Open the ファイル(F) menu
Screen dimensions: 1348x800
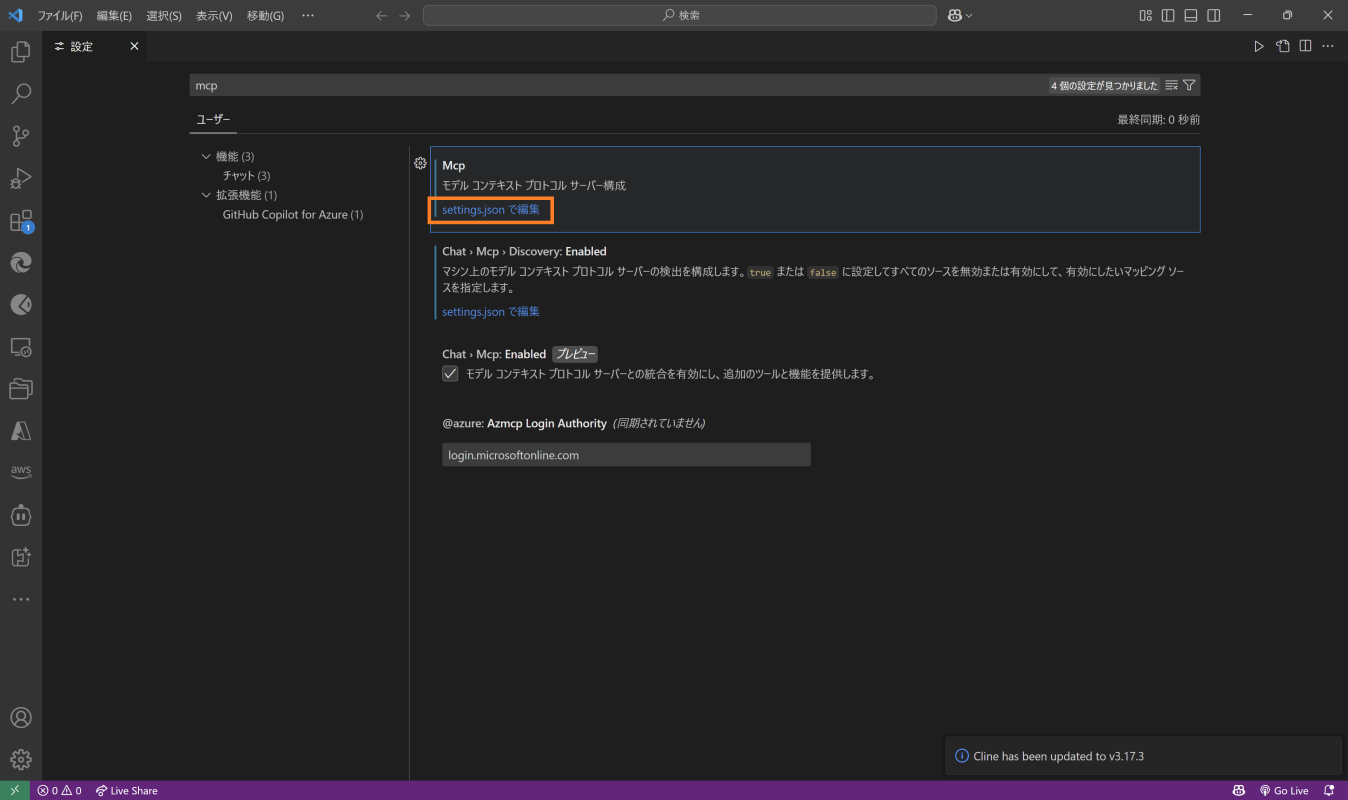60,16
